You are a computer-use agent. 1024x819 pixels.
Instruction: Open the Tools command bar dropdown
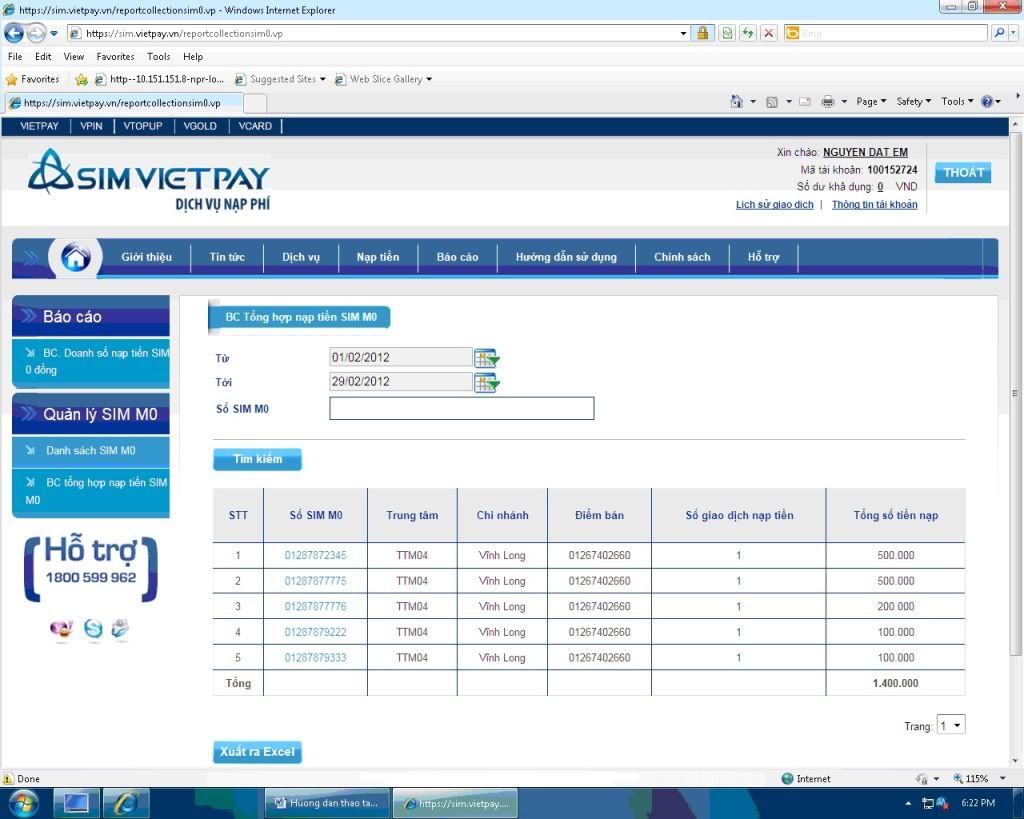pyautogui.click(x=957, y=101)
